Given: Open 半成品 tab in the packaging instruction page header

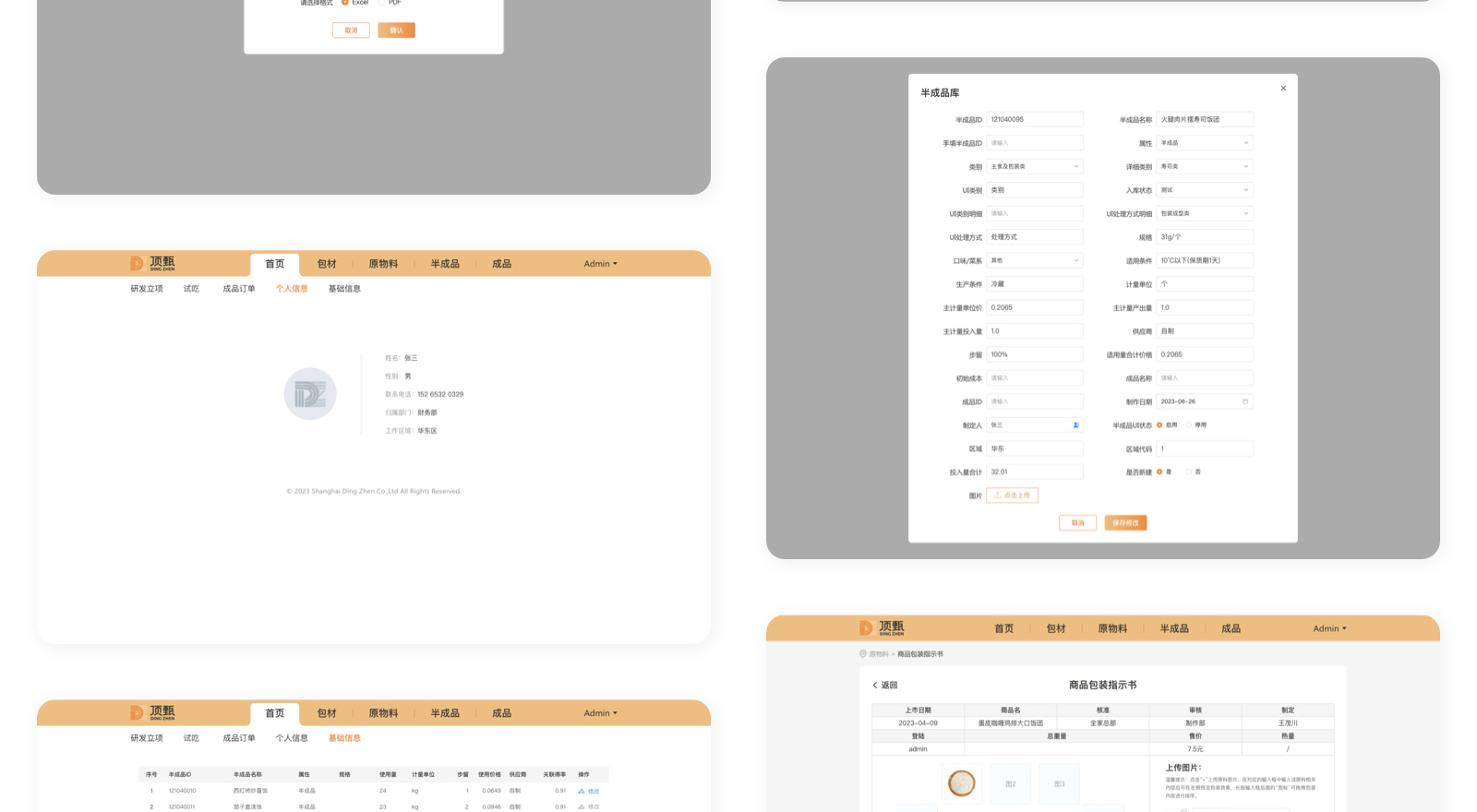Looking at the screenshot, I should tap(1173, 629).
